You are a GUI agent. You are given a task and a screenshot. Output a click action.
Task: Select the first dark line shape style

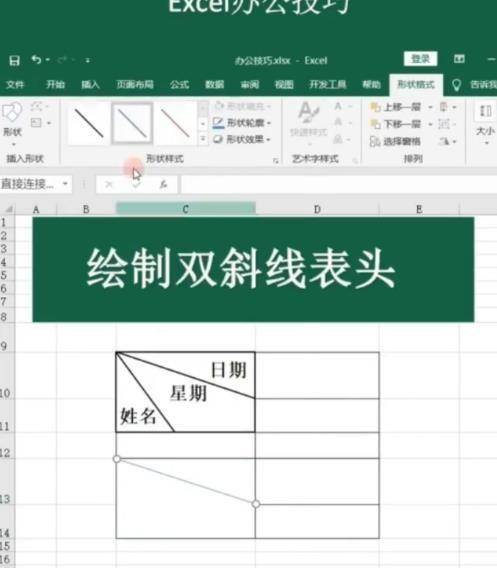[89, 124]
